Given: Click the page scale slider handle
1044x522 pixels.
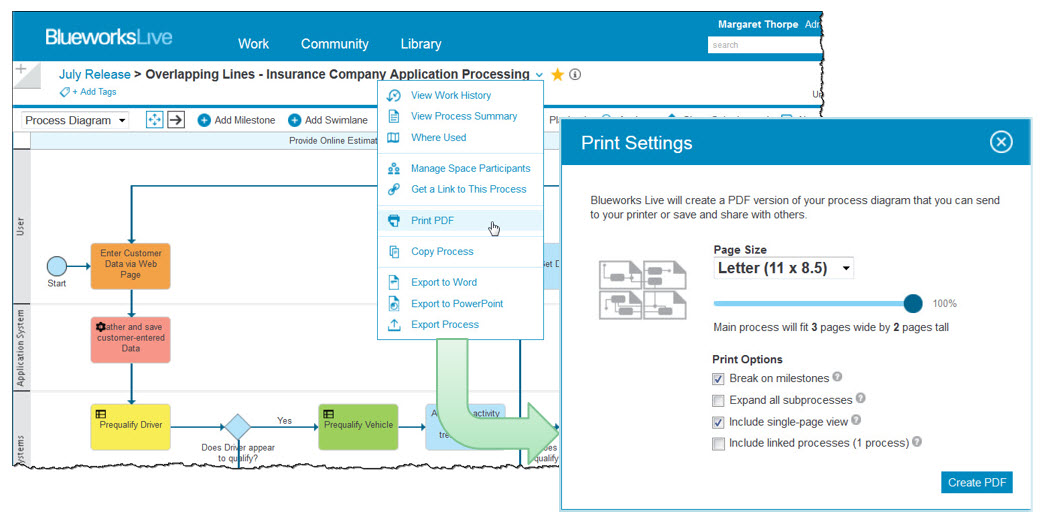Looking at the screenshot, I should [x=914, y=304].
